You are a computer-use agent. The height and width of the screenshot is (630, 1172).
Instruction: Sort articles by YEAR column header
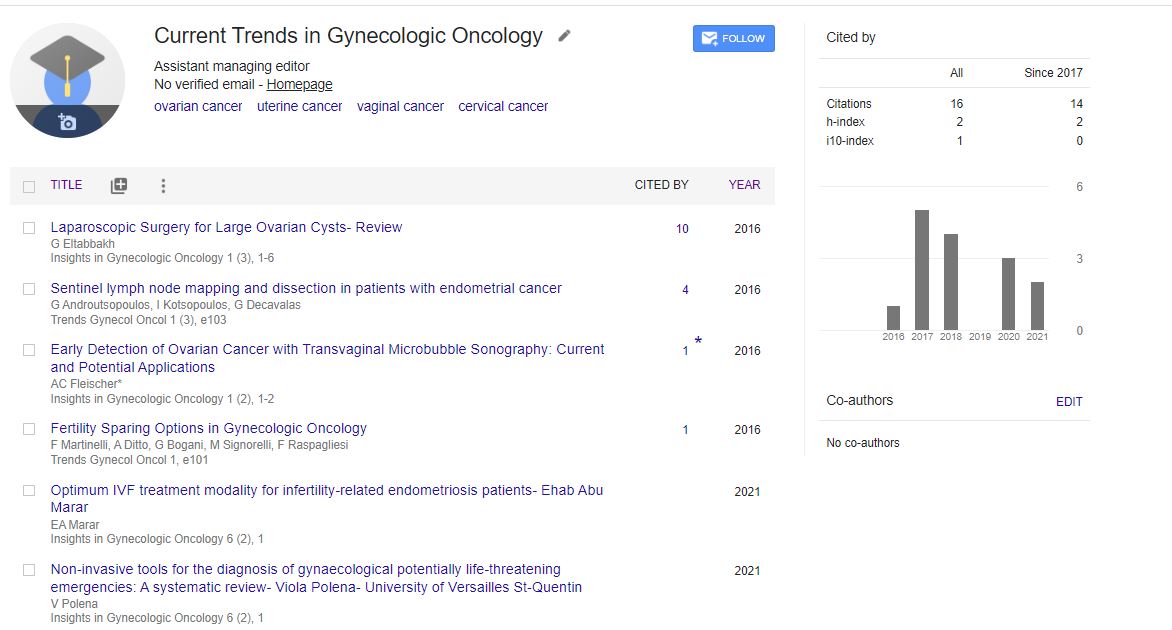tap(744, 185)
